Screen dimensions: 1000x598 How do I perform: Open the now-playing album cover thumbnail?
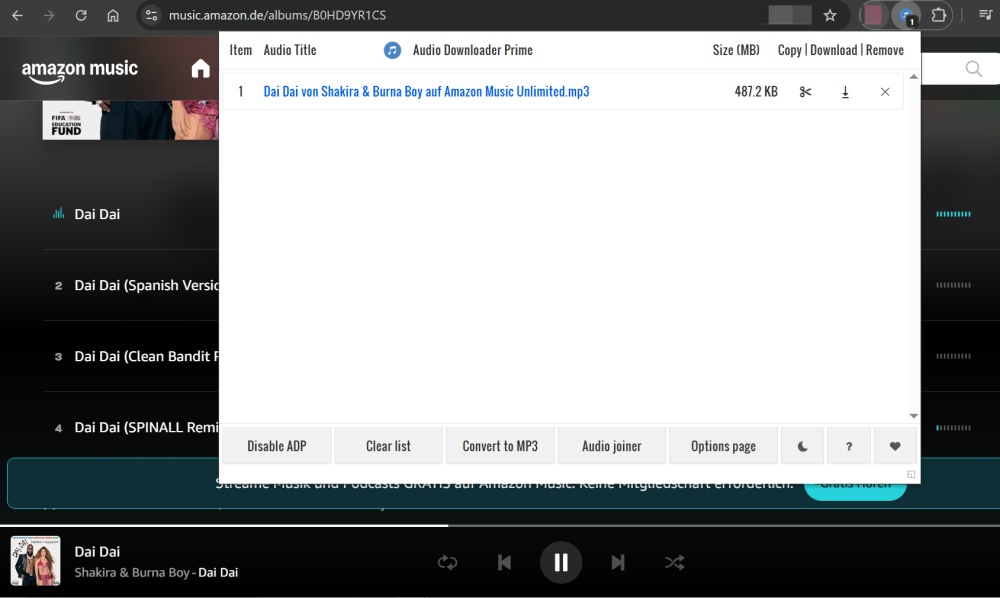click(x=36, y=560)
